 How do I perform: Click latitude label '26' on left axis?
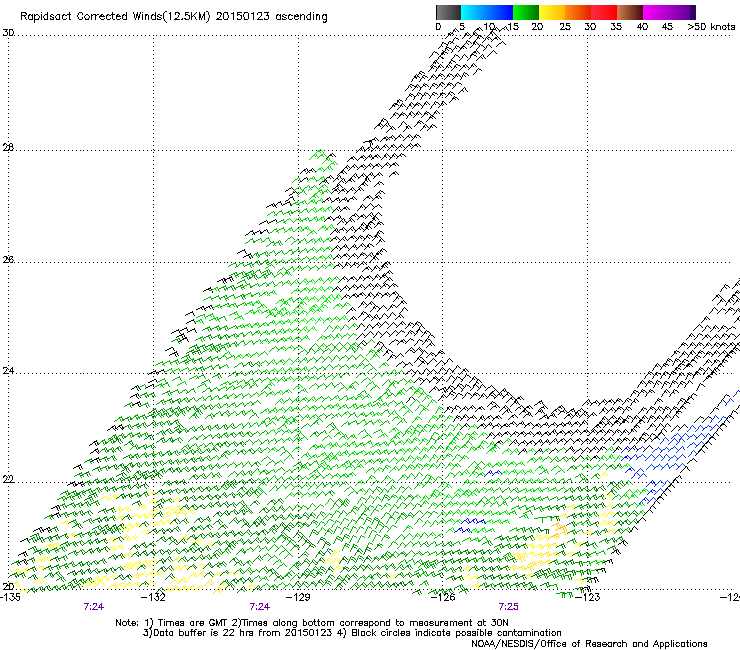pyautogui.click(x=8, y=260)
